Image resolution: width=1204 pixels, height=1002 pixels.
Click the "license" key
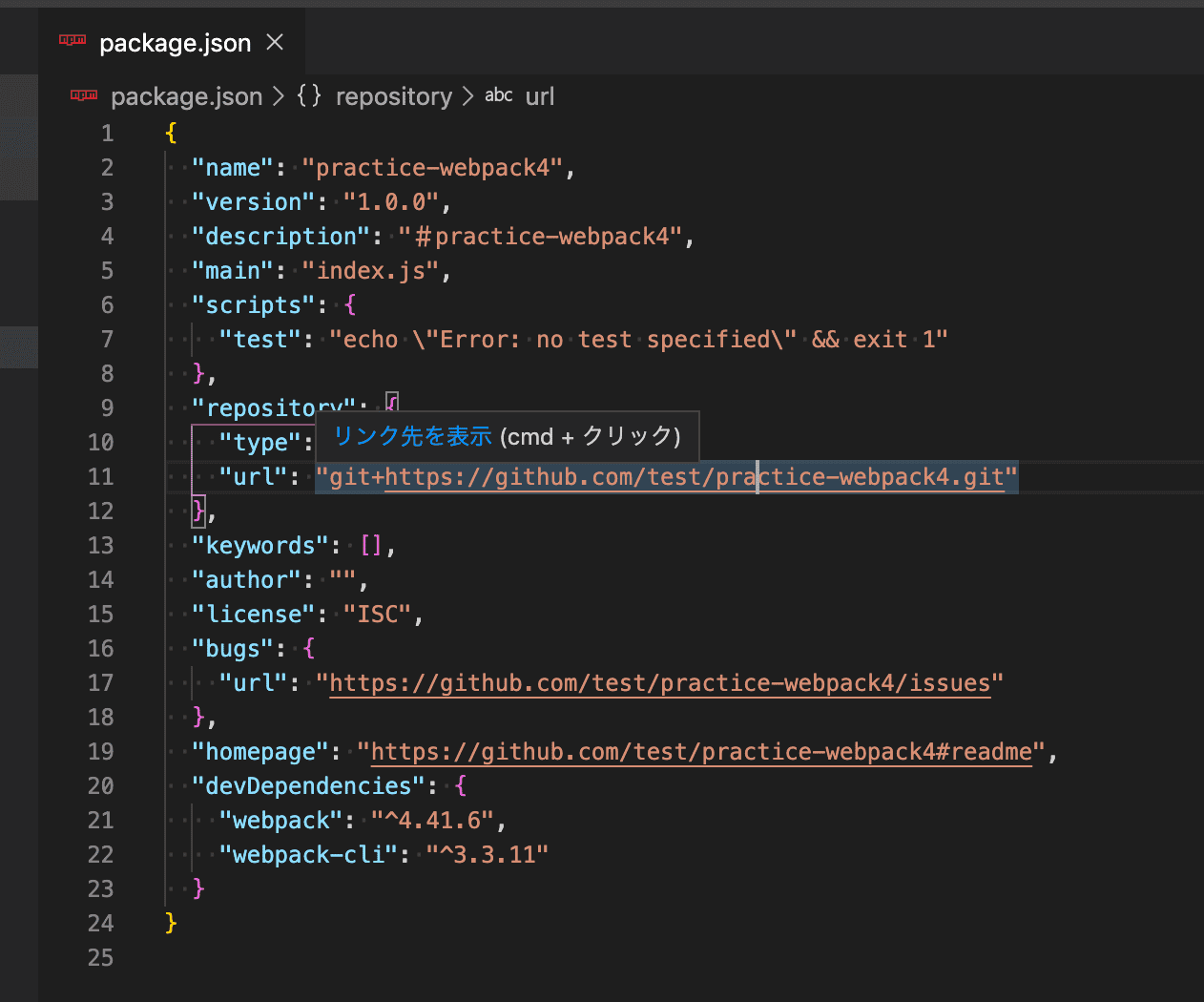253,614
